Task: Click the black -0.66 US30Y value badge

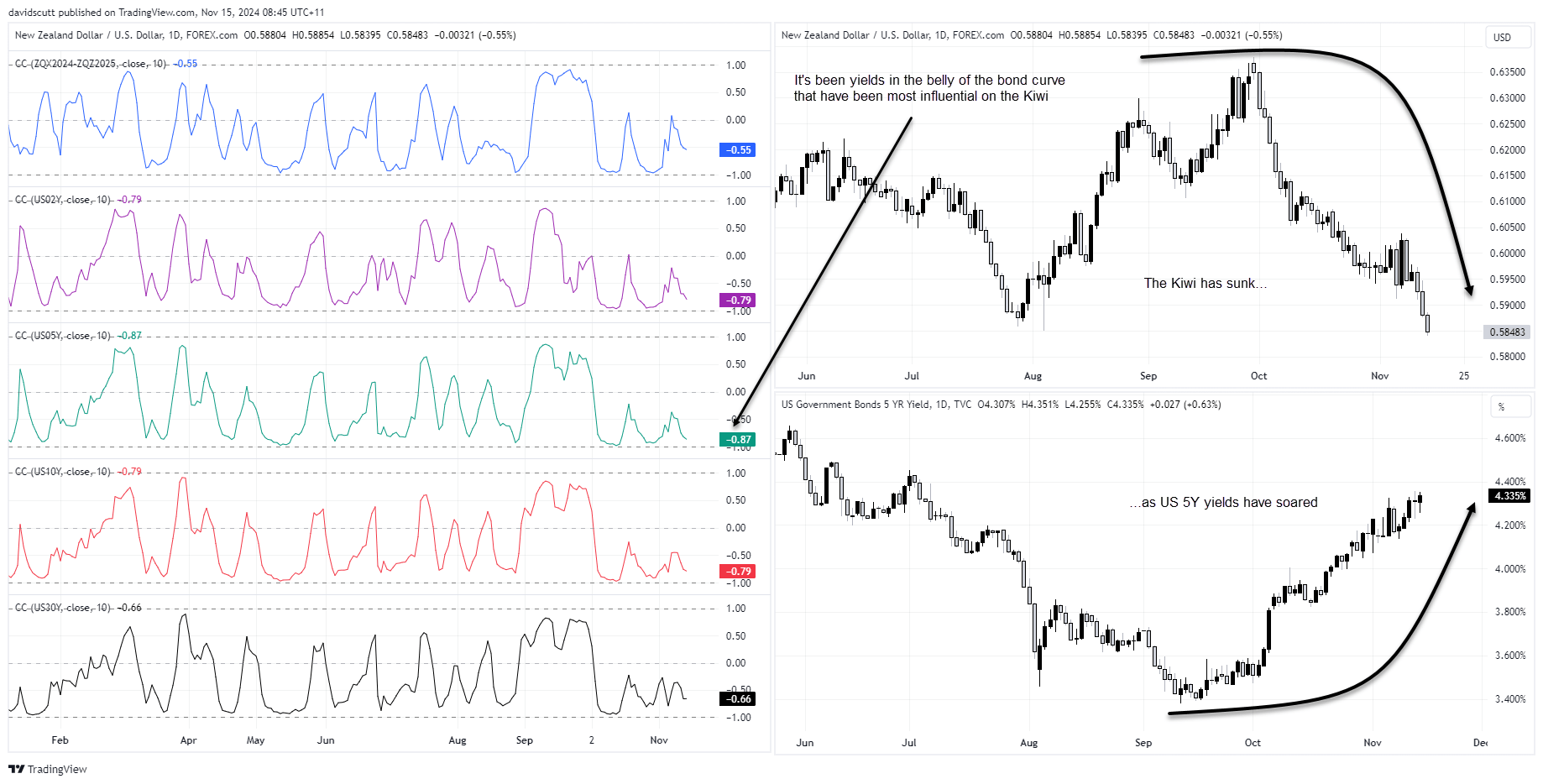Action: pos(738,698)
